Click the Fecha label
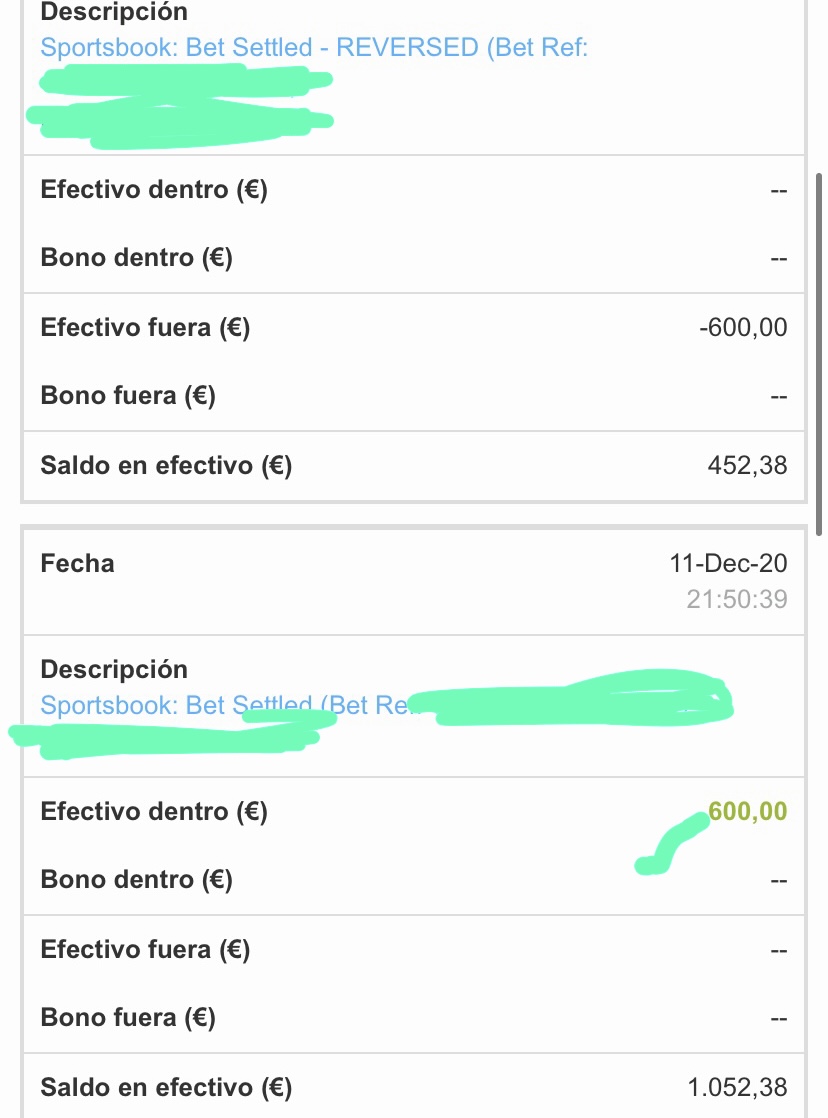Screen dimensions: 828x1118 (x=78, y=563)
